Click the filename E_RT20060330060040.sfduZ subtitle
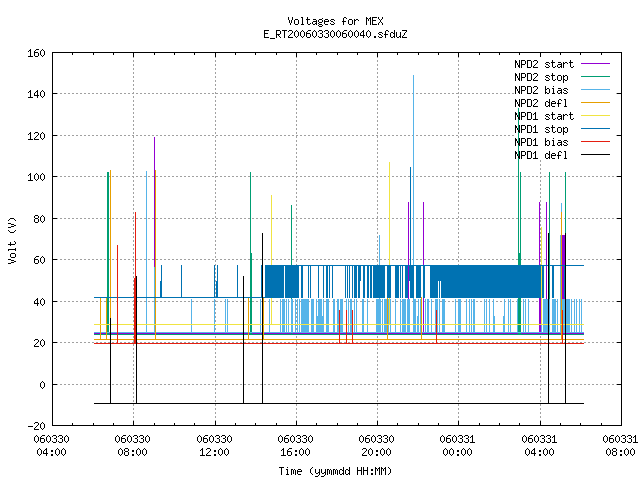640x480 pixels. (x=335, y=34)
